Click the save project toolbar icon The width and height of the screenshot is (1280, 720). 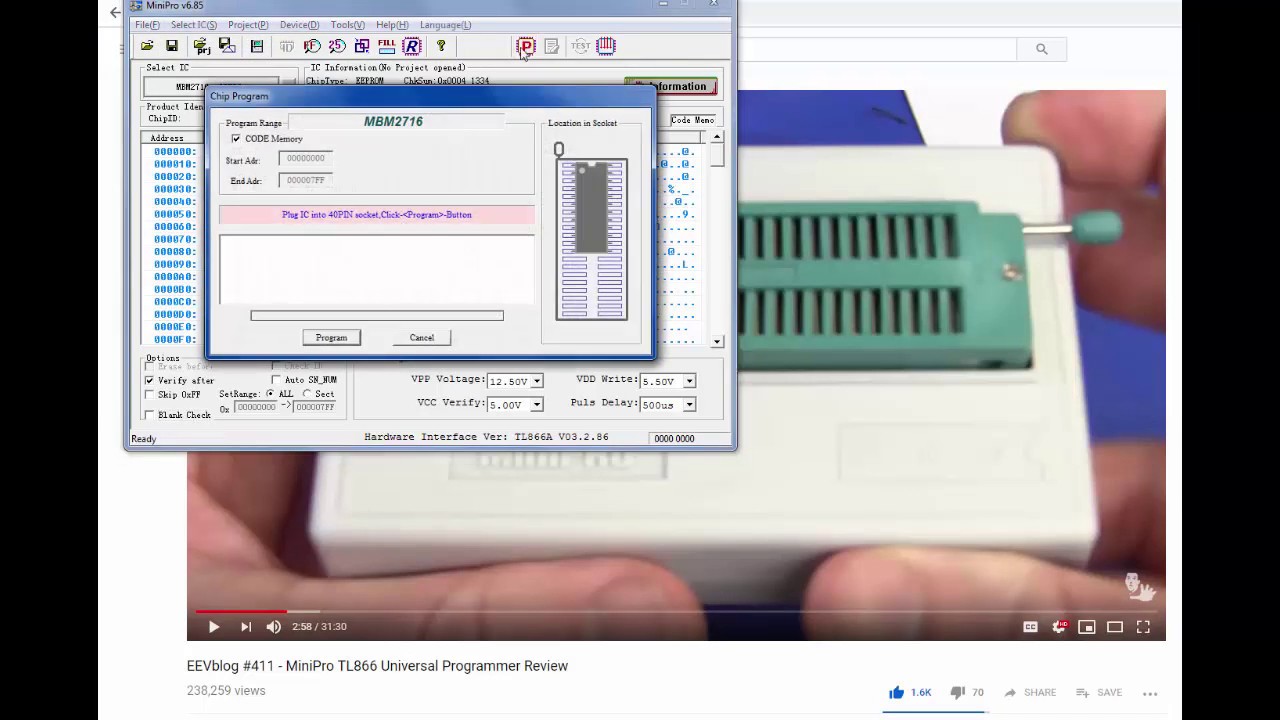[227, 46]
